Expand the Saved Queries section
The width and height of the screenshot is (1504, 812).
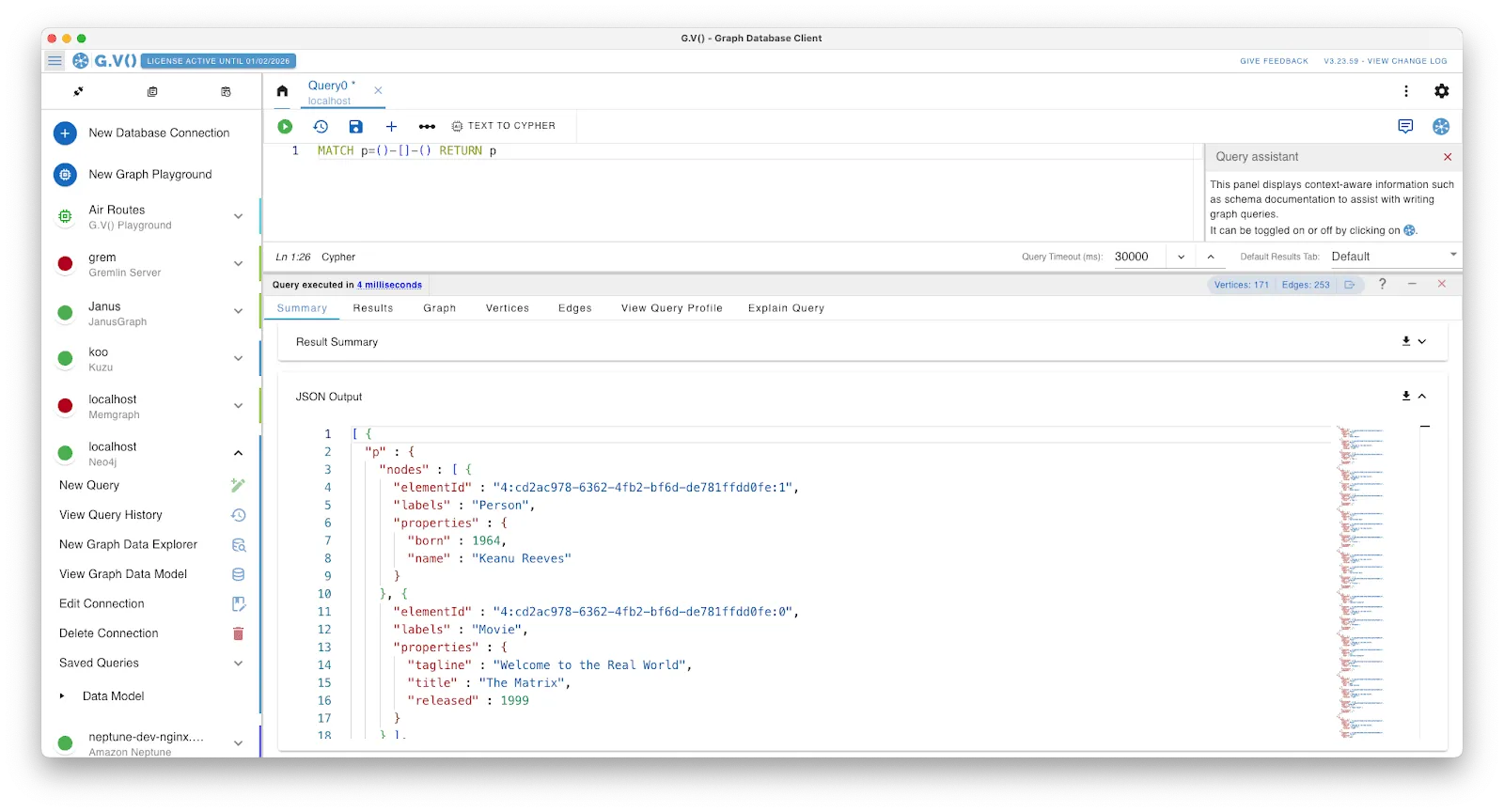[238, 664]
